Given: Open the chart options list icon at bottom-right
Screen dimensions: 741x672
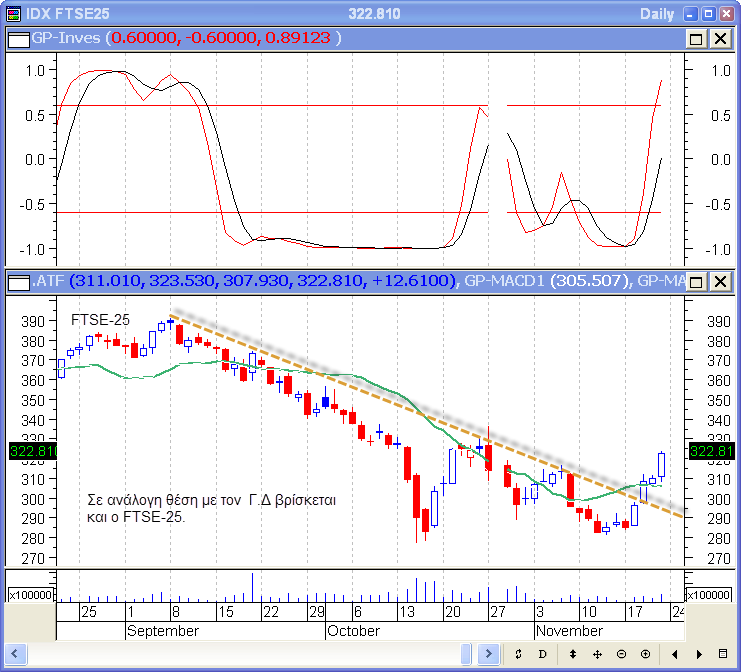Looking at the screenshot, I should pos(723,654).
